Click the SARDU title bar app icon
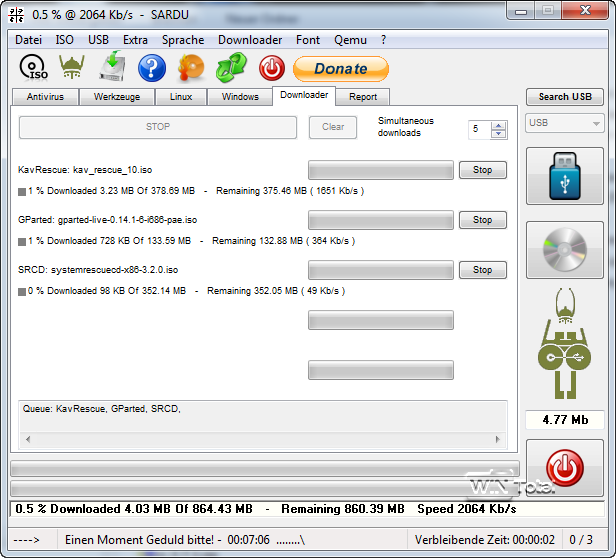The width and height of the screenshot is (616, 558). tap(16, 15)
